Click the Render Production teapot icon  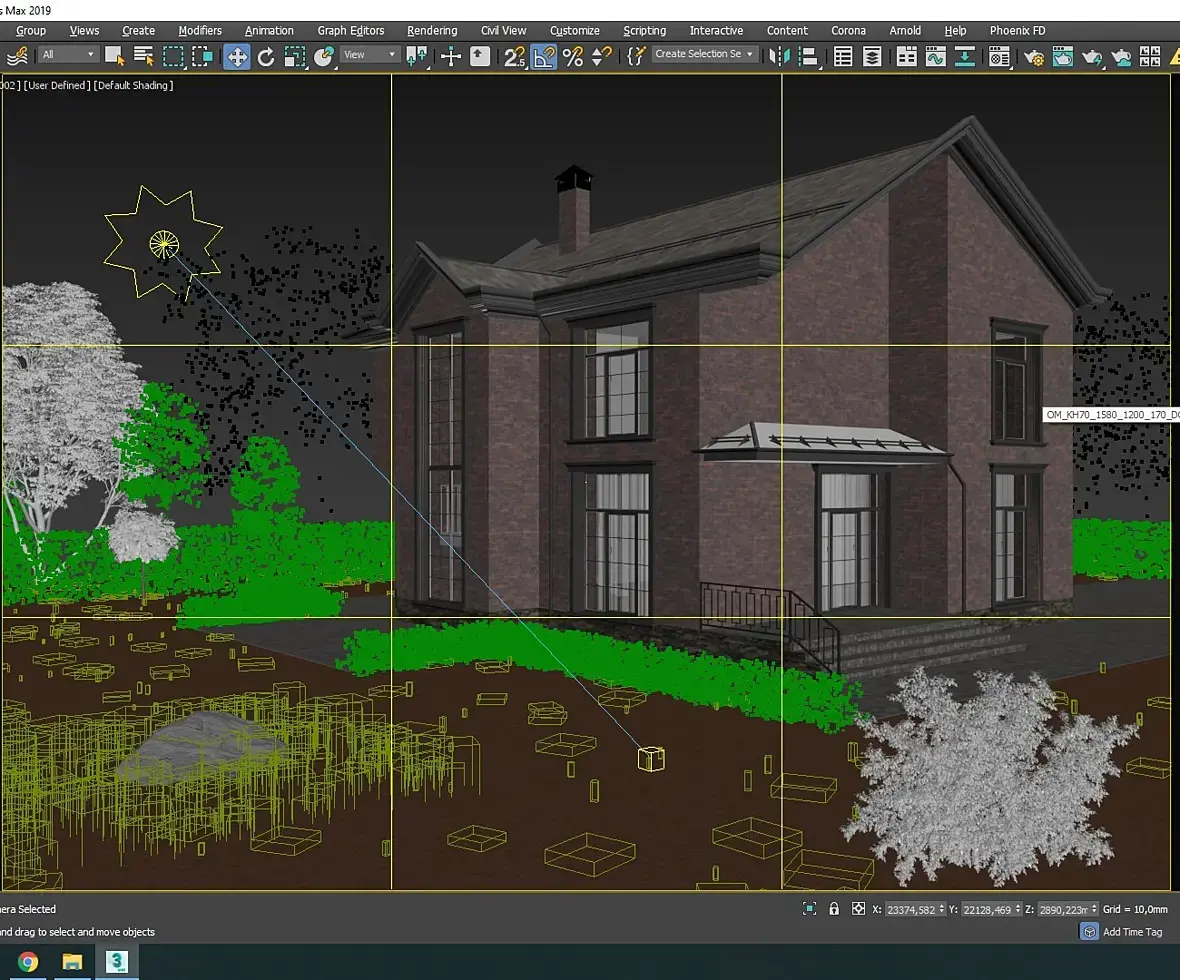click(1091, 56)
